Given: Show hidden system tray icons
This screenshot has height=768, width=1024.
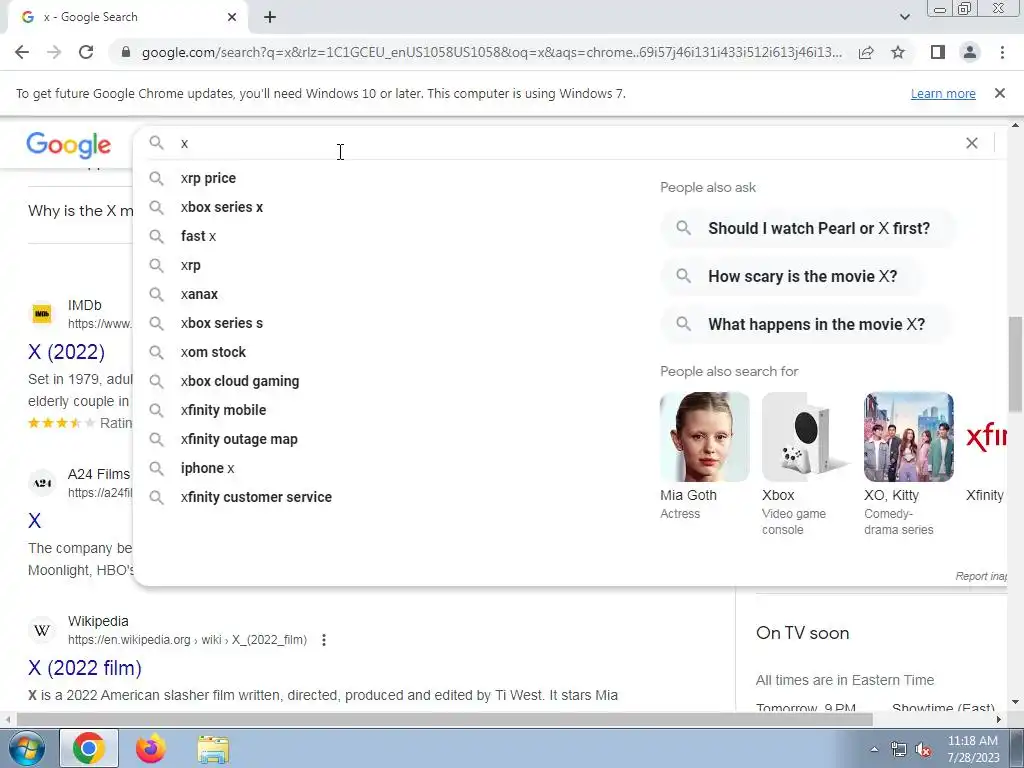Looking at the screenshot, I should point(874,750).
